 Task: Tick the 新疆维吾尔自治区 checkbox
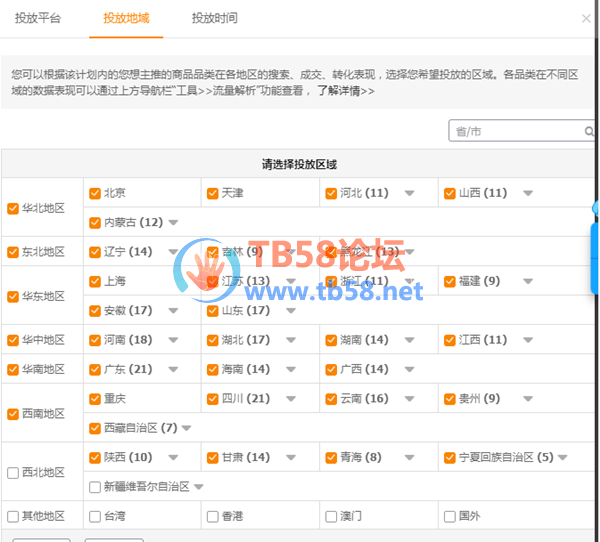[x=95, y=487]
